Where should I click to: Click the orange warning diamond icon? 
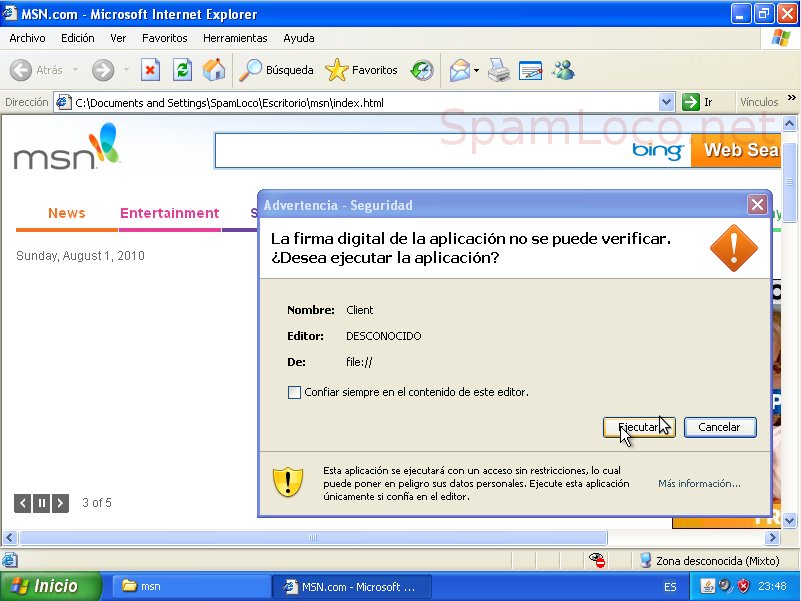tap(734, 248)
